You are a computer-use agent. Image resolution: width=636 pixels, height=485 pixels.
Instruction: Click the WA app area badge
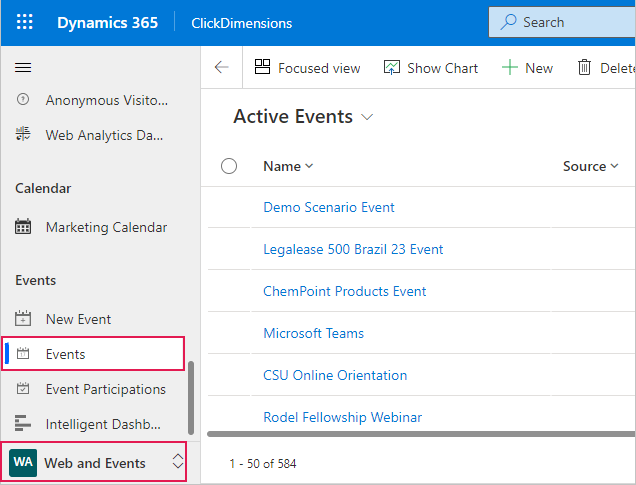[x=23, y=463]
